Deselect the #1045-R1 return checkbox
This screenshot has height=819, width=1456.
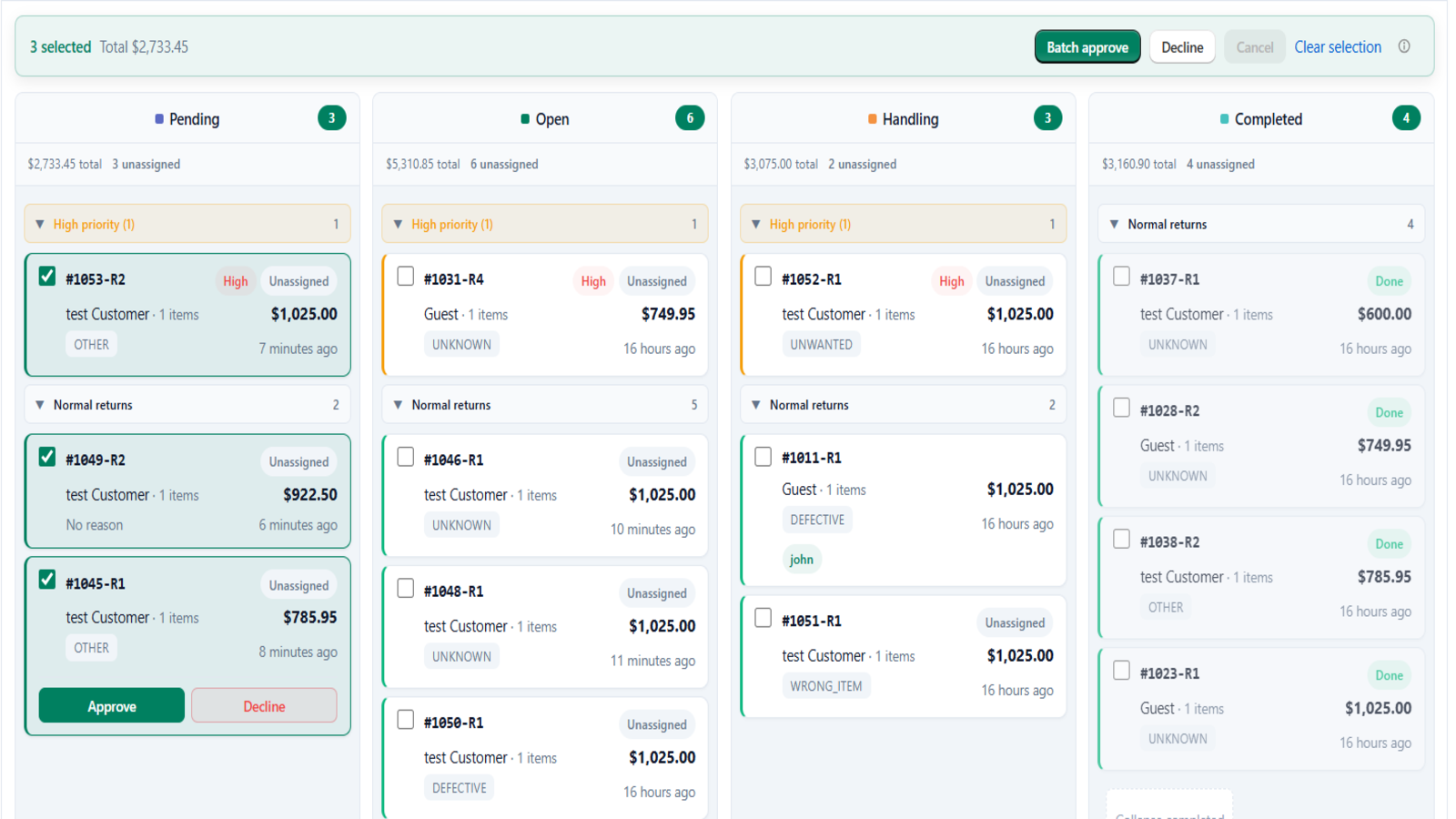tap(47, 580)
